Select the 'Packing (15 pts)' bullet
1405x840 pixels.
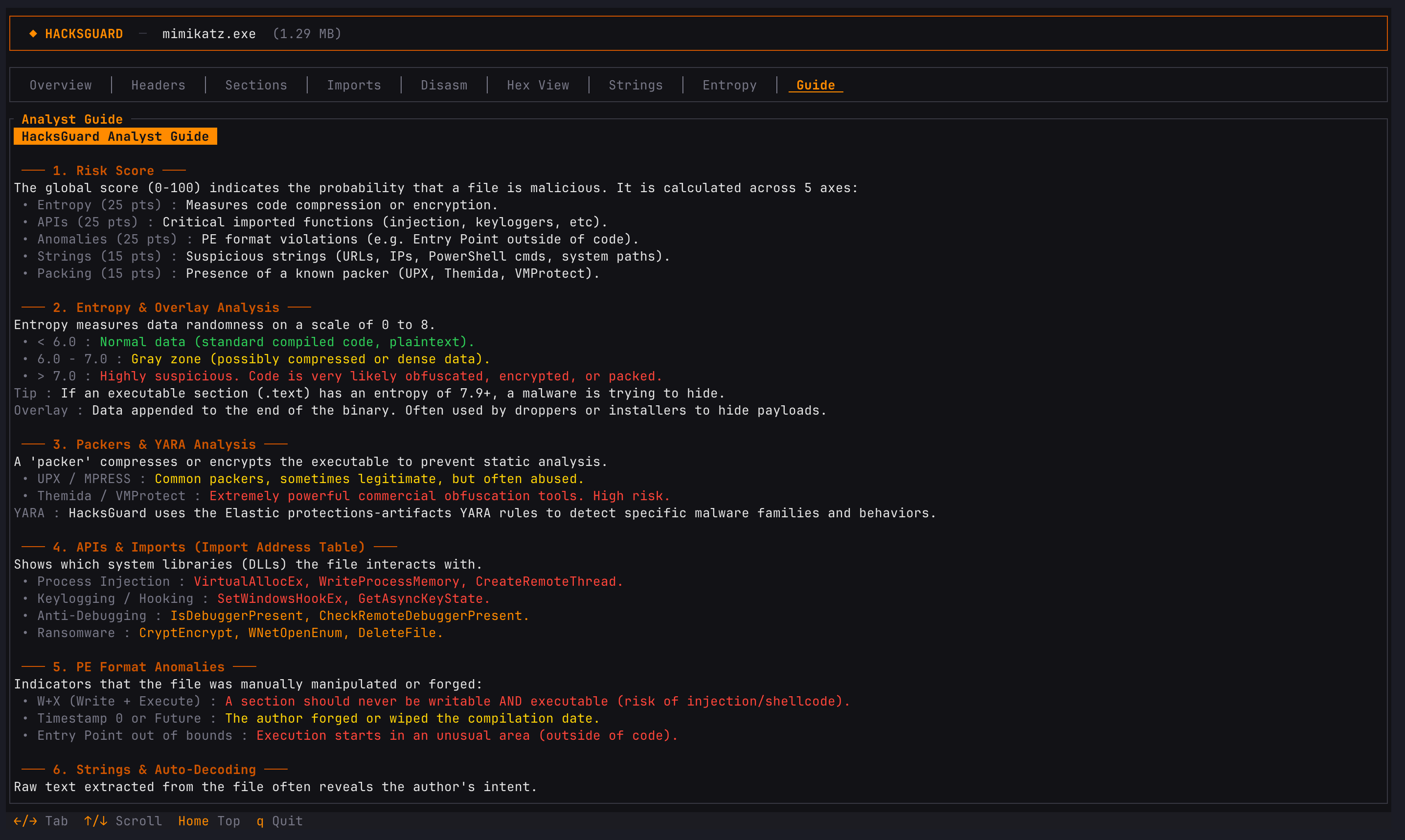[x=311, y=273]
